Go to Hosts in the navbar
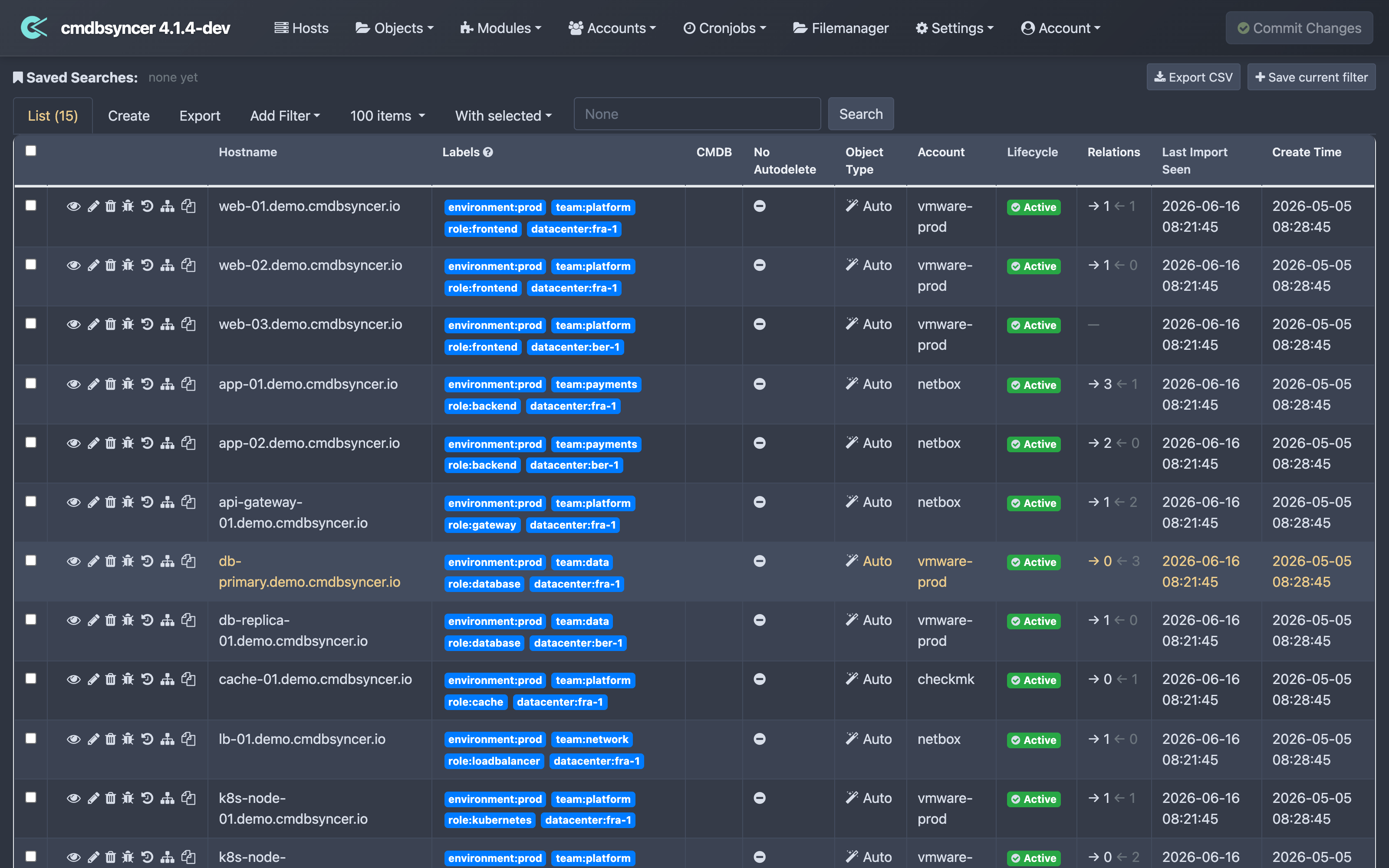Viewport: 1389px width, 868px height. click(x=301, y=28)
